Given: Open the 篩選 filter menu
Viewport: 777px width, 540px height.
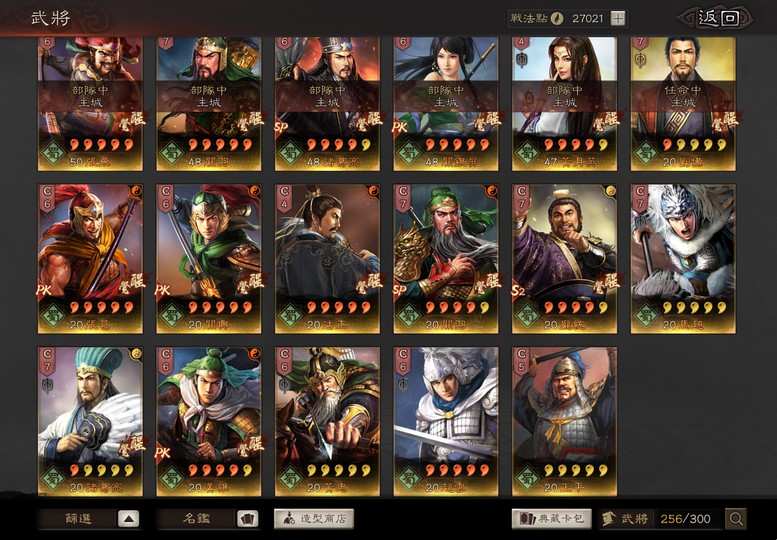Looking at the screenshot, I should [78, 519].
